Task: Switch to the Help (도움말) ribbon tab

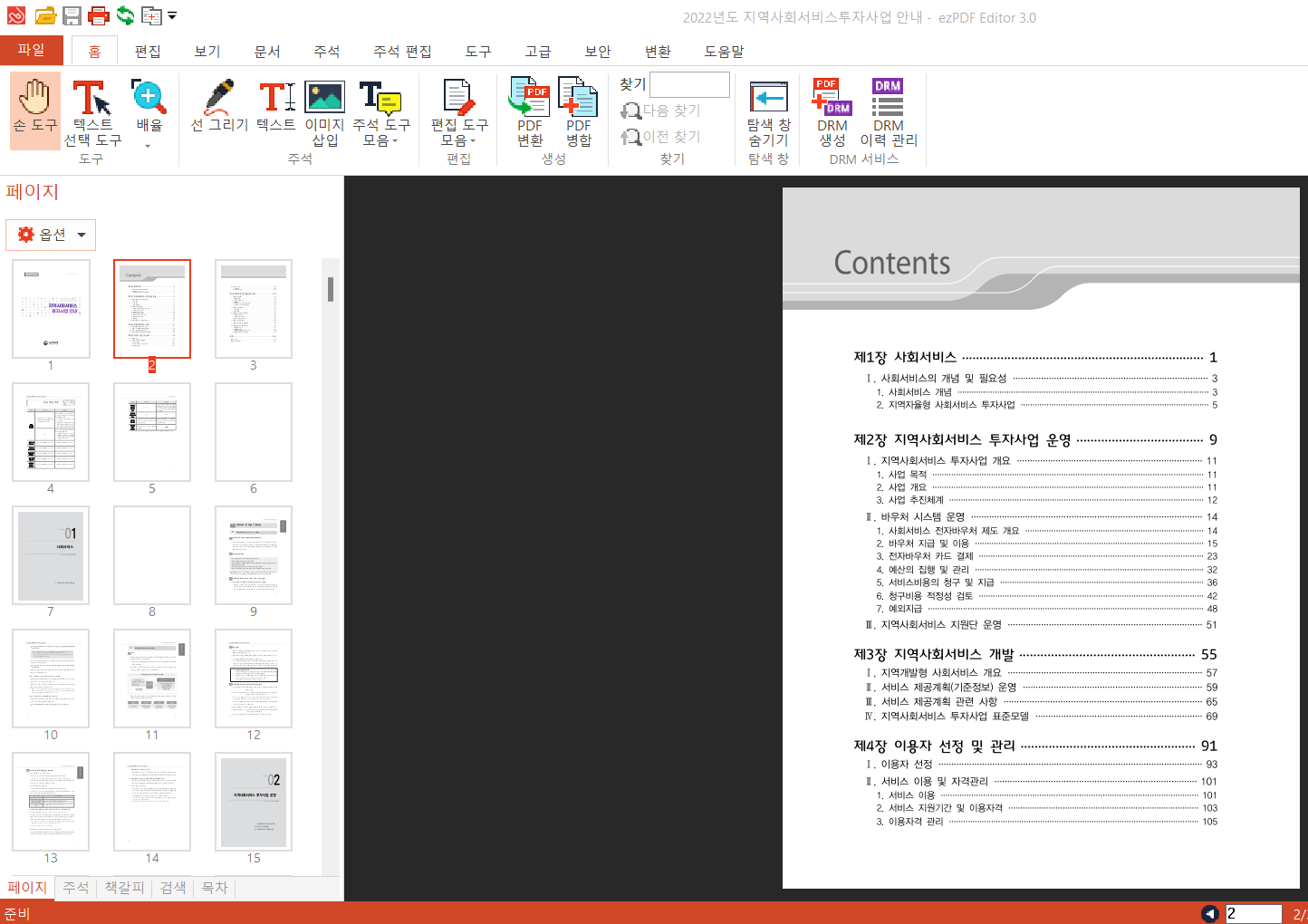Action: (724, 52)
